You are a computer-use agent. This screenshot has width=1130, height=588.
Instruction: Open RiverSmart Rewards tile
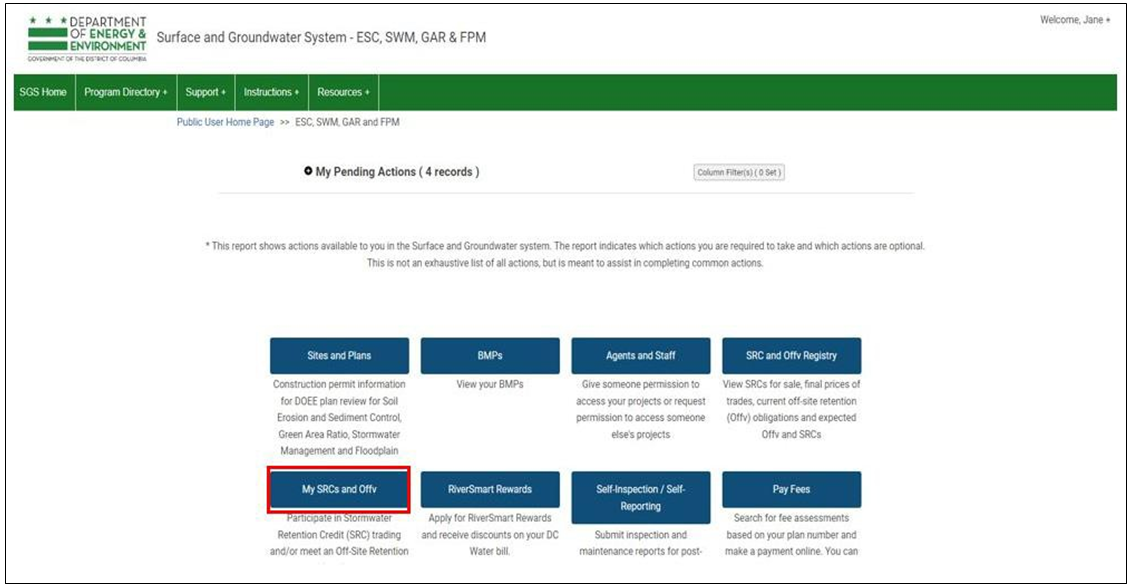tap(490, 490)
